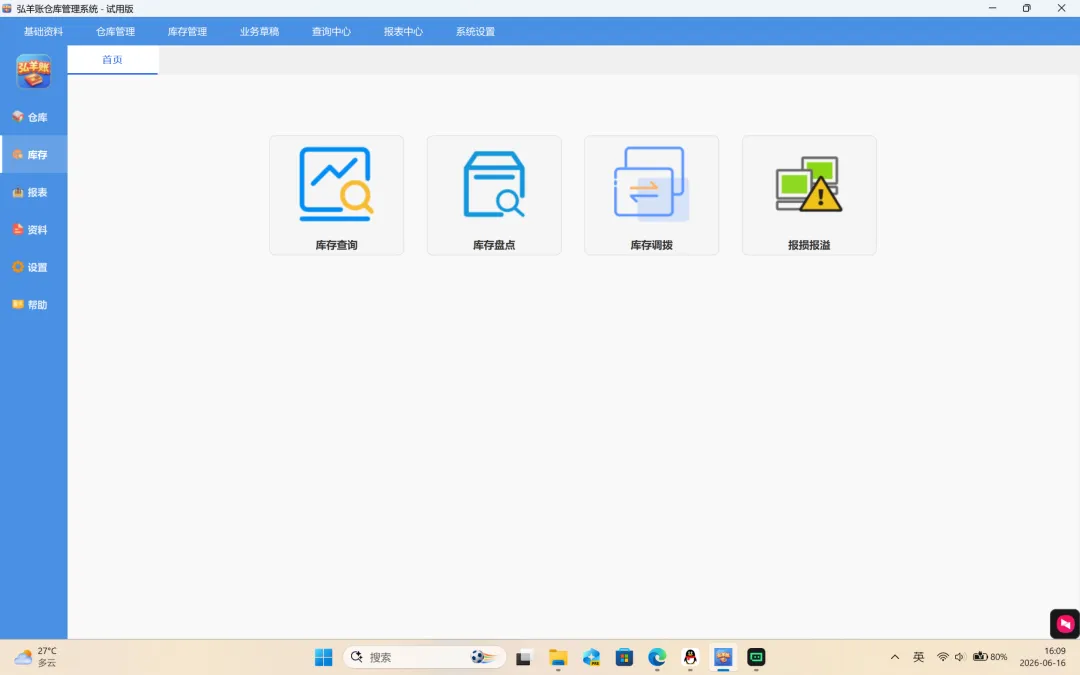Open the Wi-Fi network tray icon
Viewport: 1080px width, 675px height.
coord(943,657)
